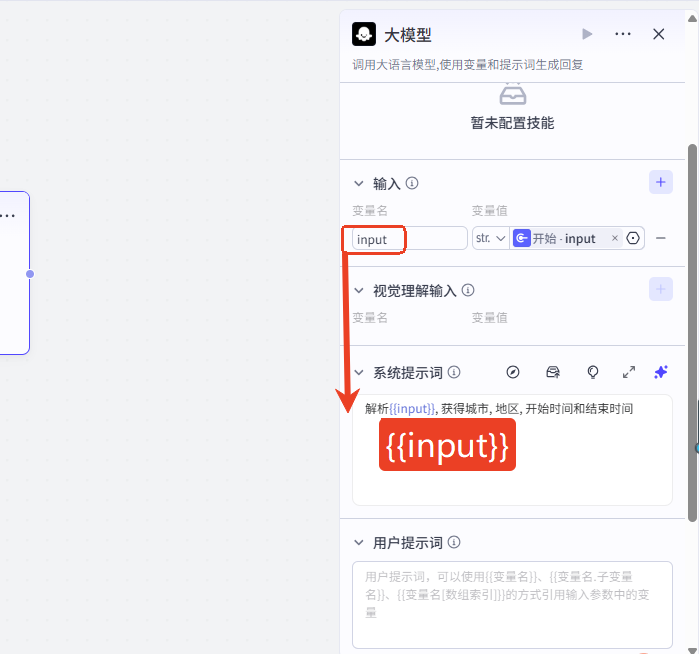Delete the input variable row with minus
699x654 pixels.
pyautogui.click(x=661, y=239)
